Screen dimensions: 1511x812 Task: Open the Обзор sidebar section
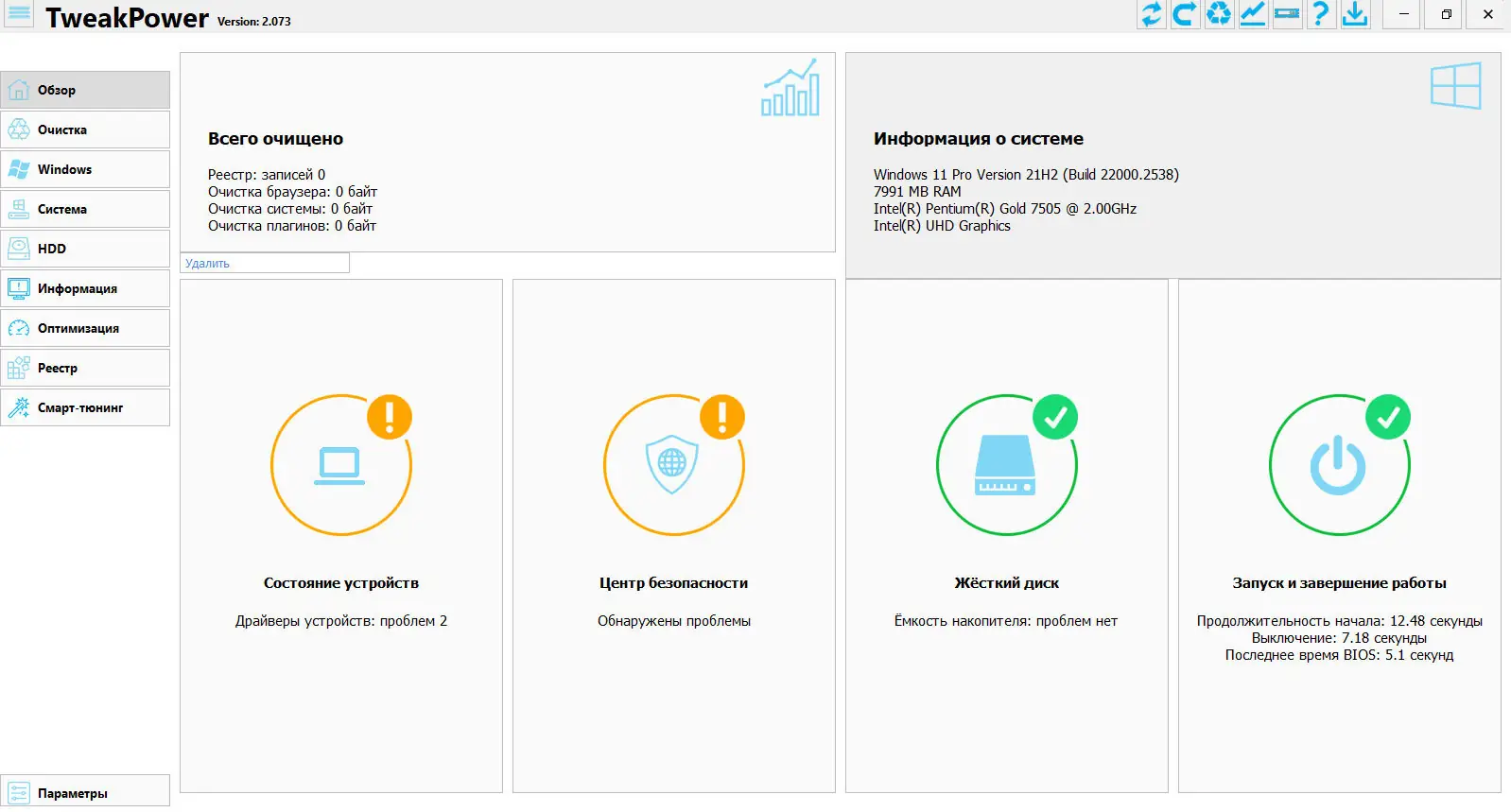(85, 90)
